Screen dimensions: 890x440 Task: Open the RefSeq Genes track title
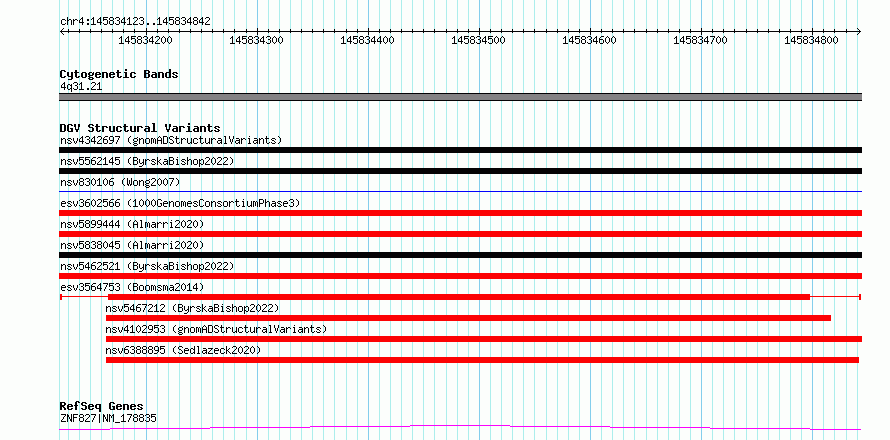(102, 407)
